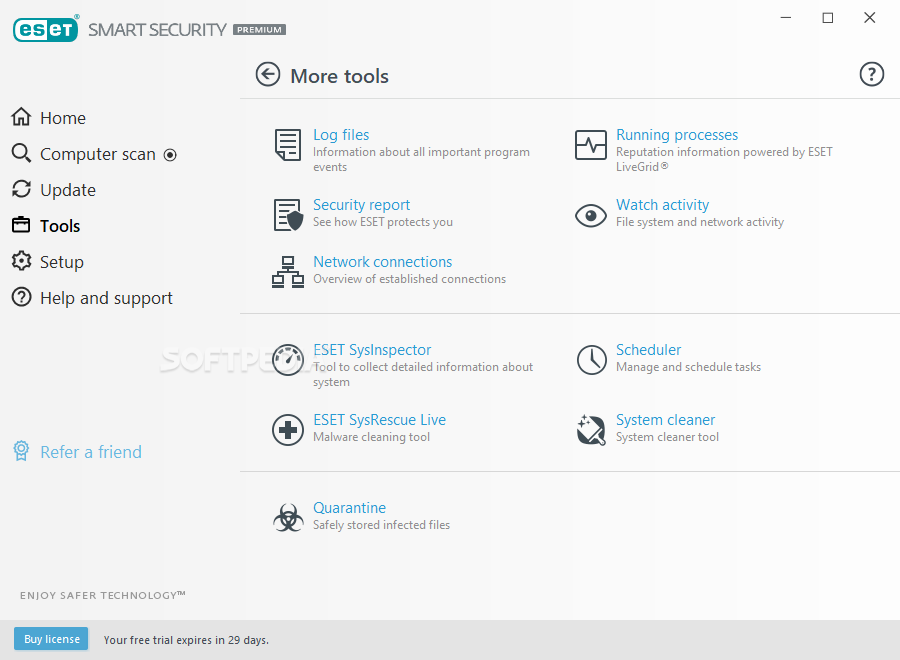Go back using the arrow icon
The width and height of the screenshot is (900, 660).
tap(267, 75)
